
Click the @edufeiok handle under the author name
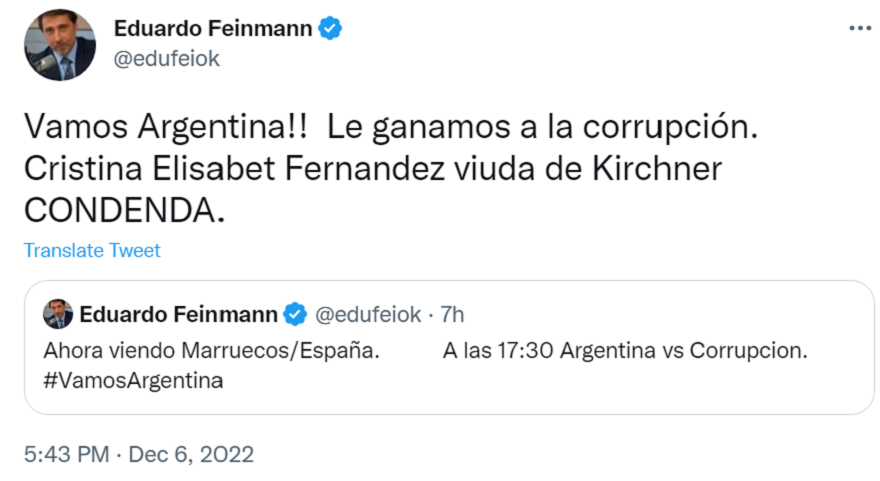tap(167, 58)
